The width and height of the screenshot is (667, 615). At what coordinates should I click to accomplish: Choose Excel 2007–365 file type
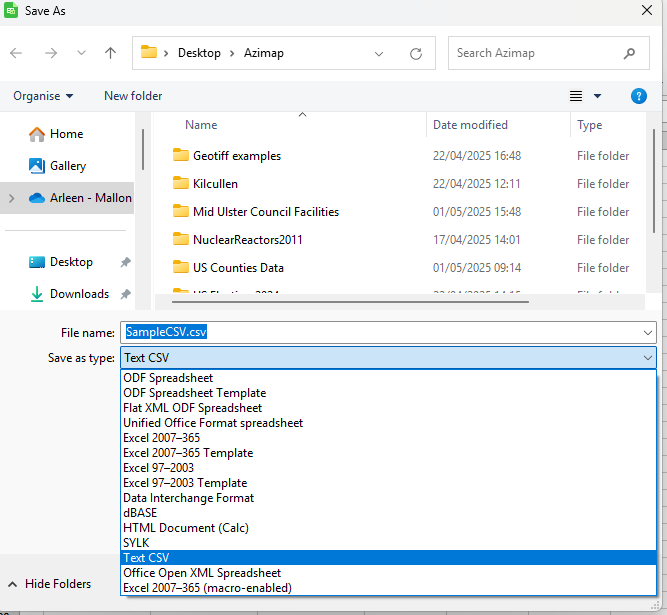coord(388,438)
